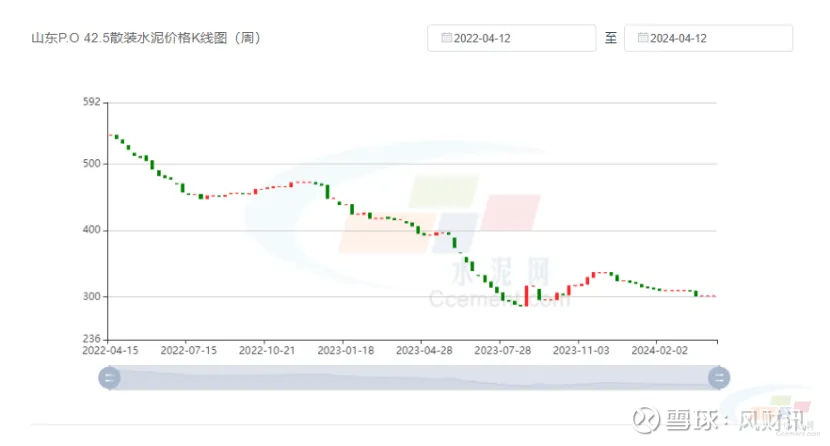Grab the left handle of zoom slider
Image resolution: width=830 pixels, height=446 pixels.
pos(110,378)
